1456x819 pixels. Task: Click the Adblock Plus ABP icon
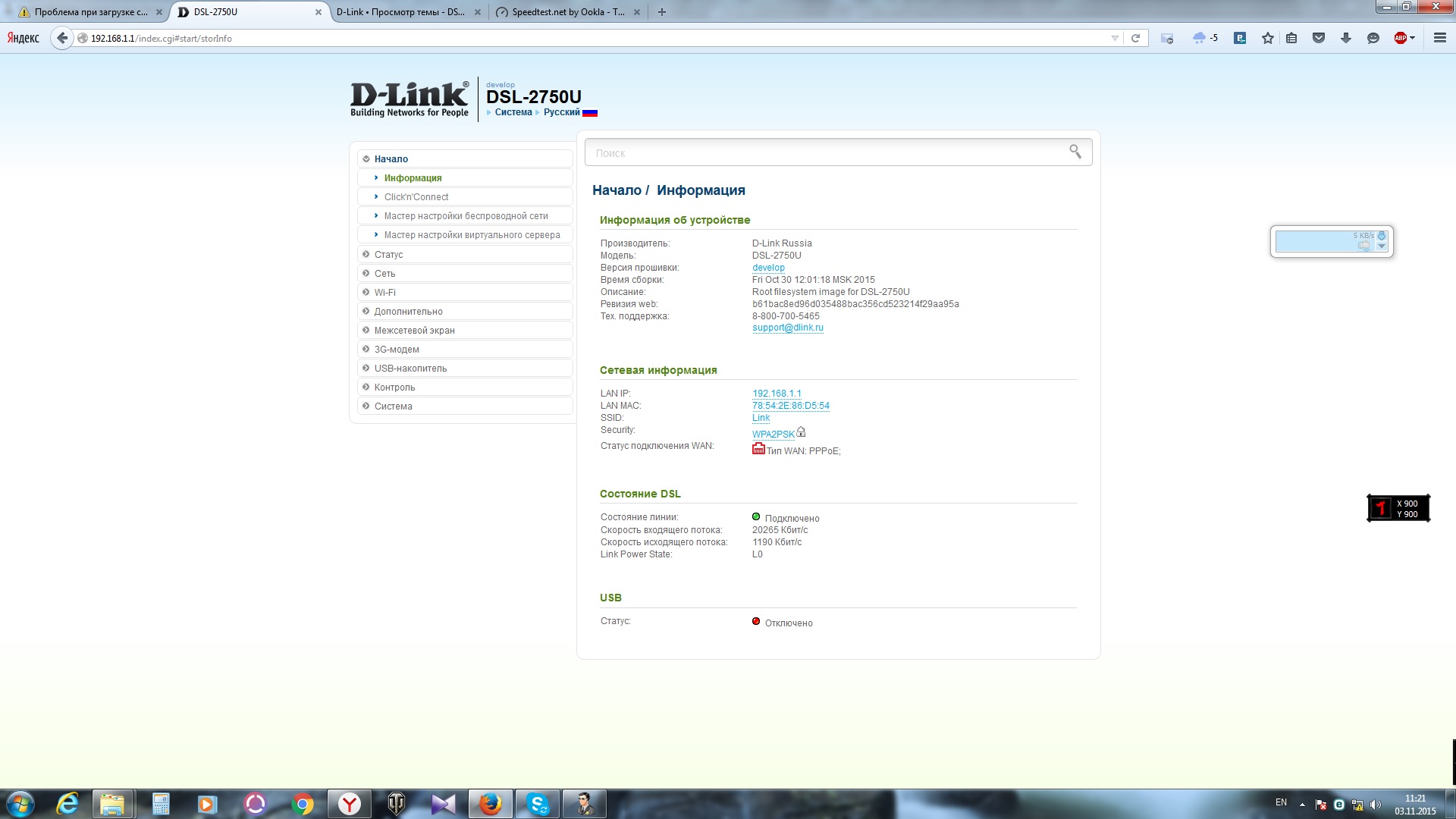[x=1401, y=38]
